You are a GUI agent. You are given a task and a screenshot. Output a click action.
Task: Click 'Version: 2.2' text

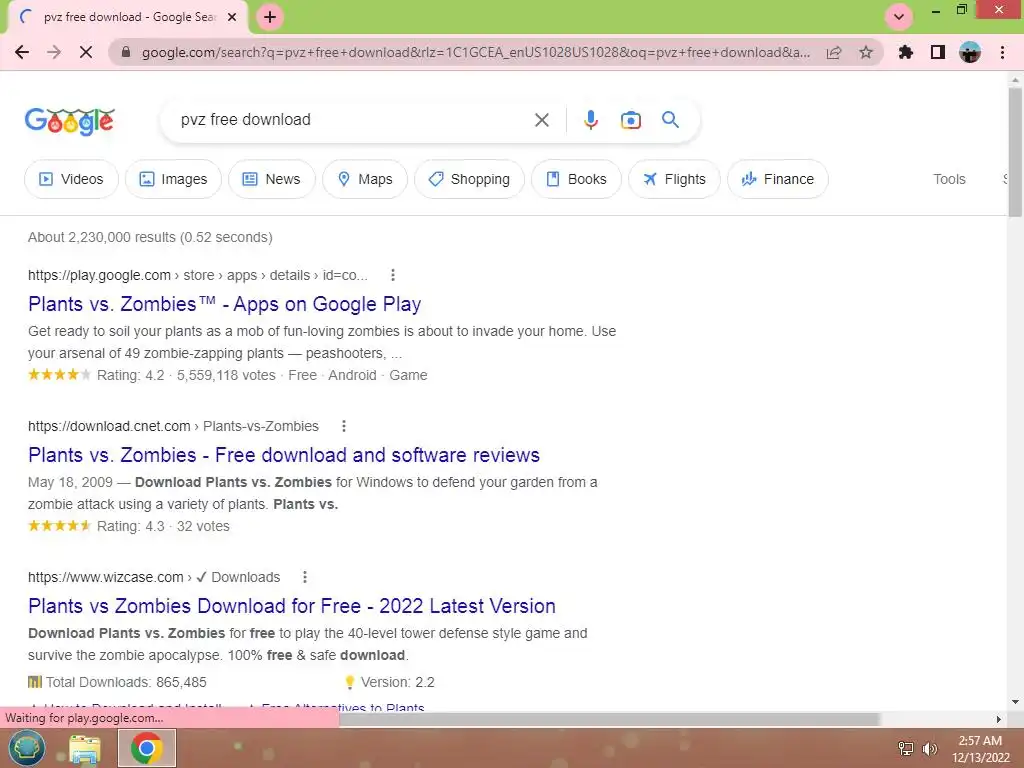398,682
